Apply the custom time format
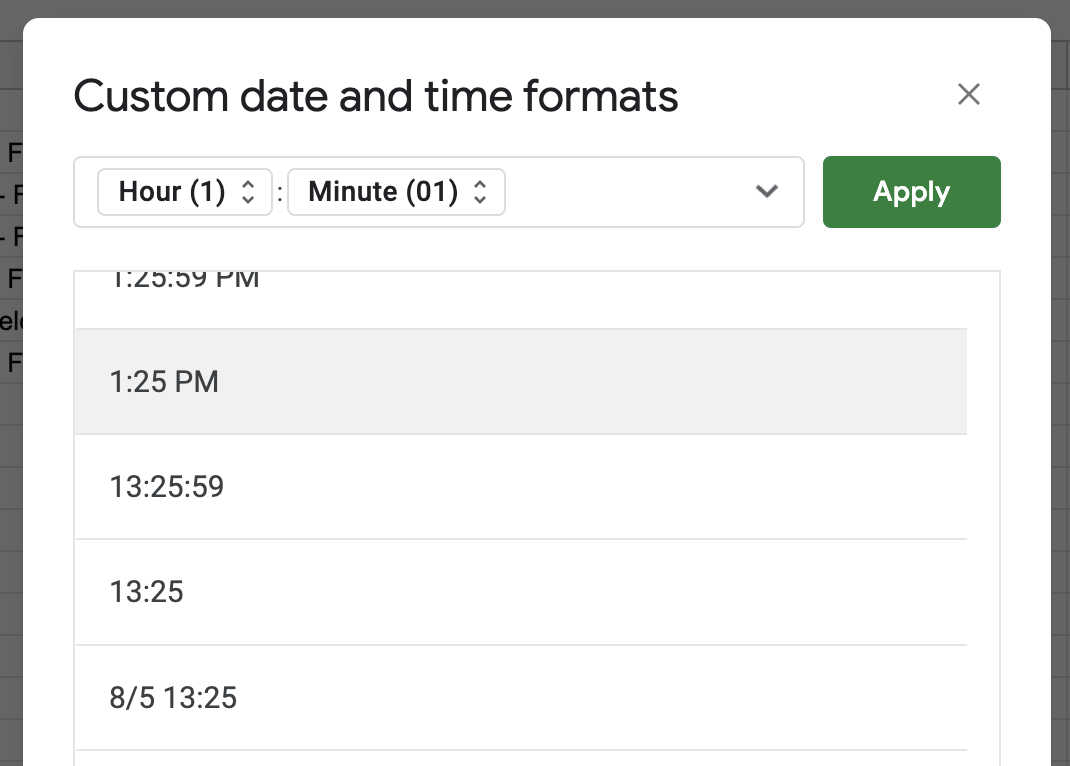The image size is (1070, 766). coord(912,192)
